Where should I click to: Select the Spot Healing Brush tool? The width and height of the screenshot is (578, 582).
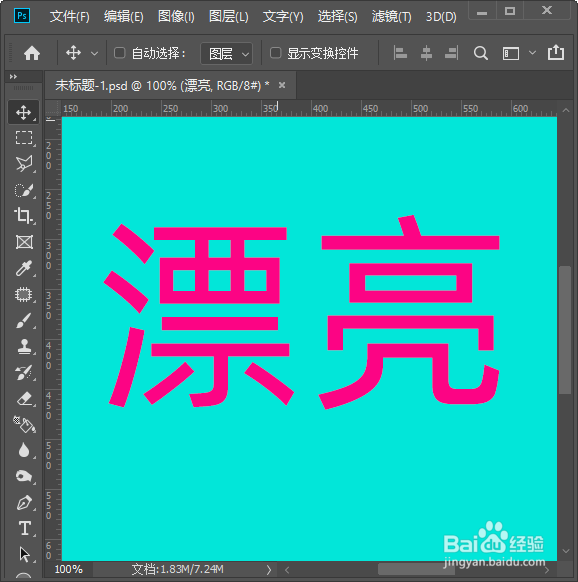(24, 294)
